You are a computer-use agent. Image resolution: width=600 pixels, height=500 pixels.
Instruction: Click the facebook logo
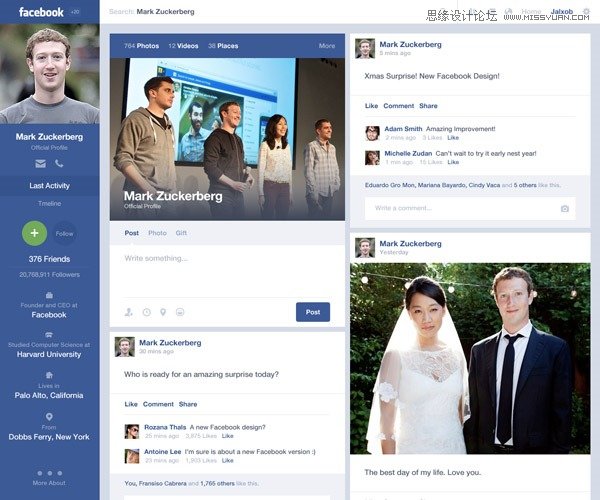[41, 12]
